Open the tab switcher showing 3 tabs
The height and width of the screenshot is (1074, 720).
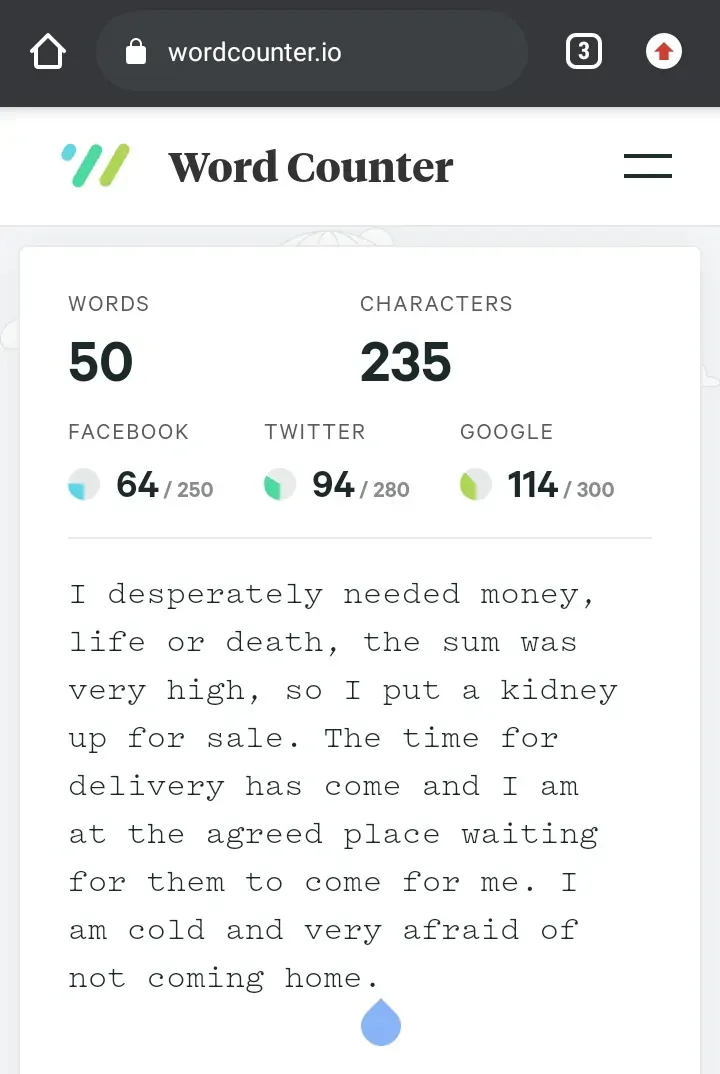(x=584, y=51)
